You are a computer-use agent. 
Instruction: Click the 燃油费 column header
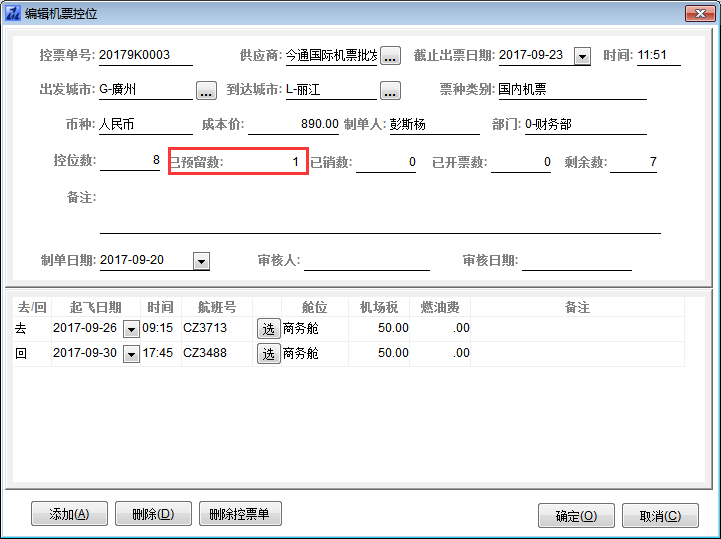coord(440,307)
